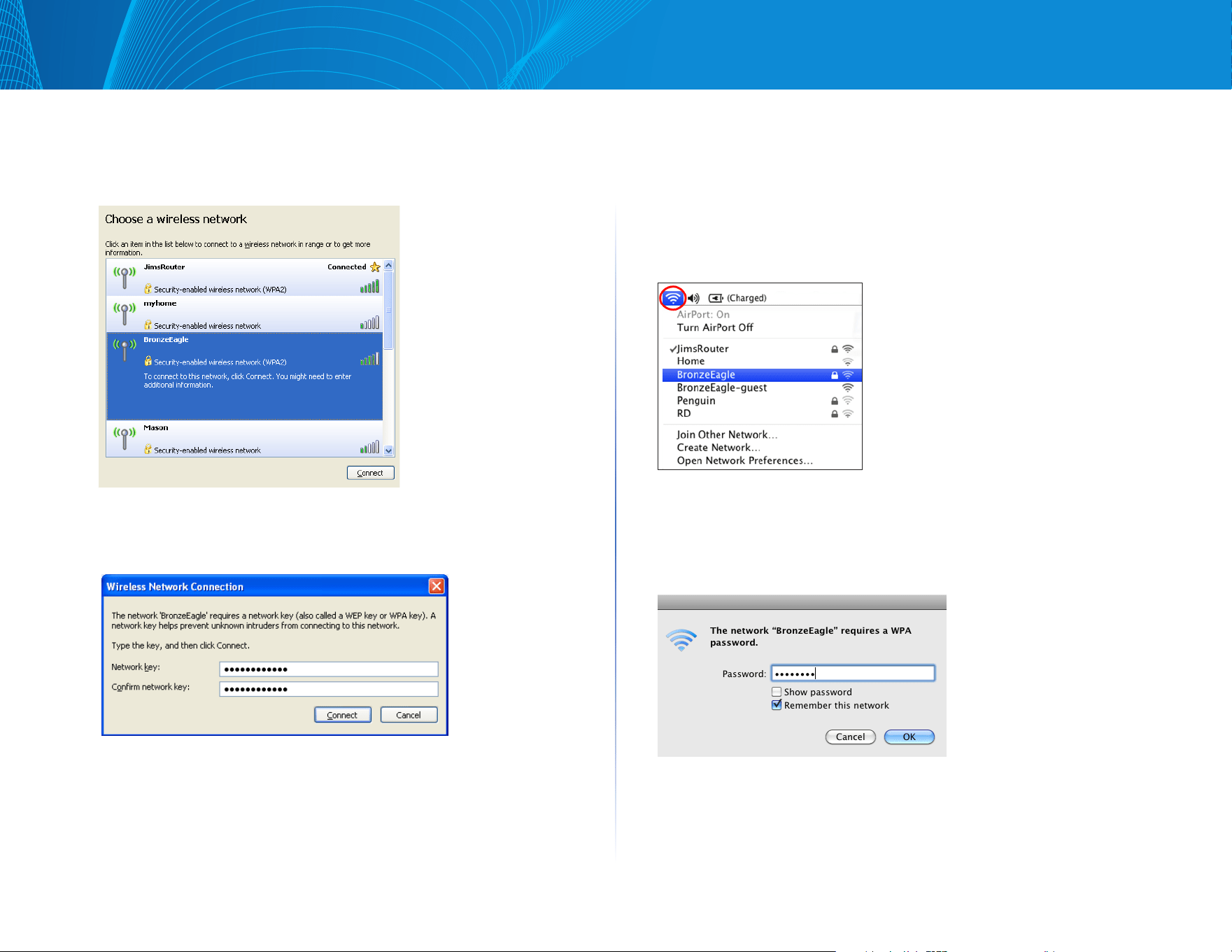
Task: Click scroll down arrow in wireless network list
Action: point(389,451)
